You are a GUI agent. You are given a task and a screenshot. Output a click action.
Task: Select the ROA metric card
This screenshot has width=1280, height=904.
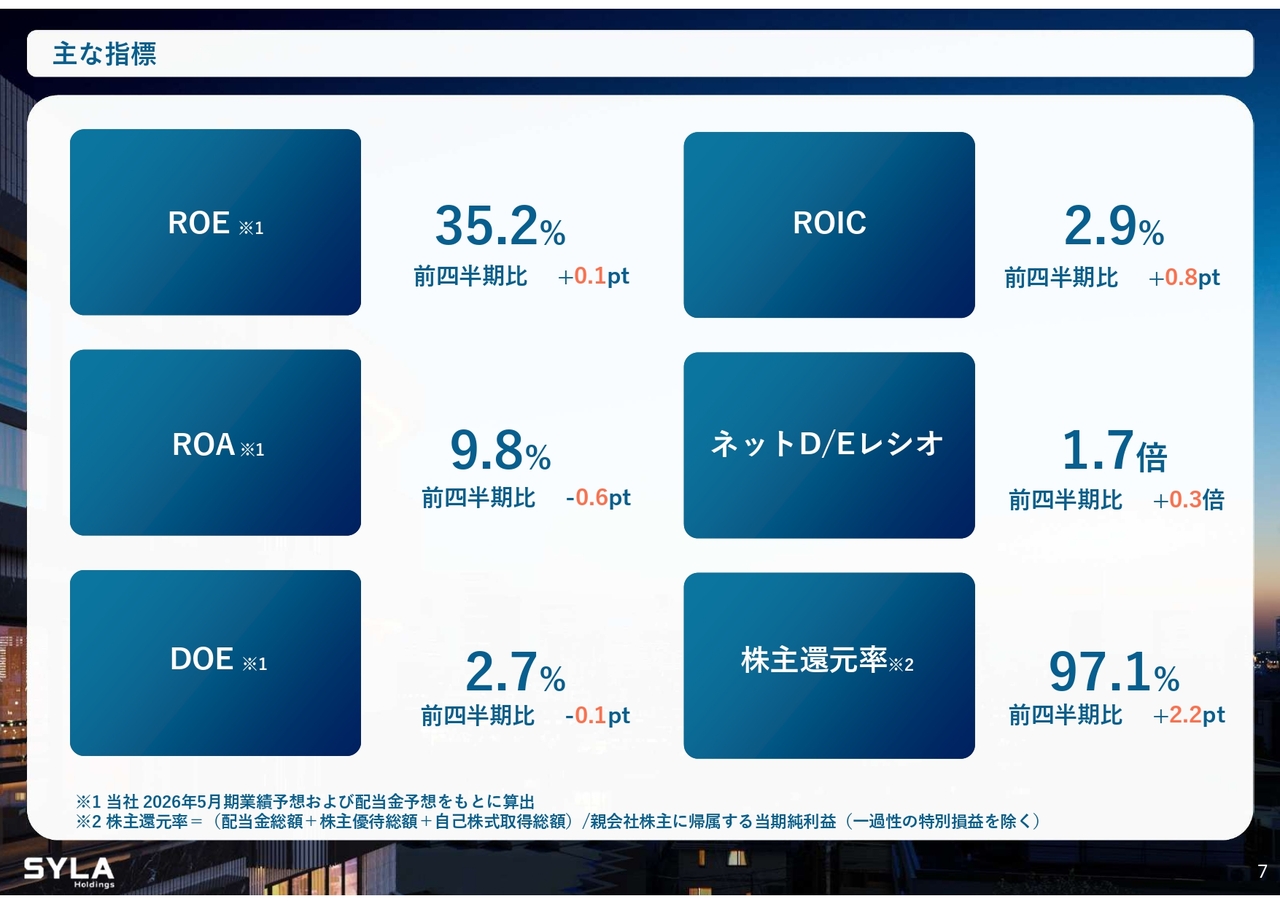point(215,443)
